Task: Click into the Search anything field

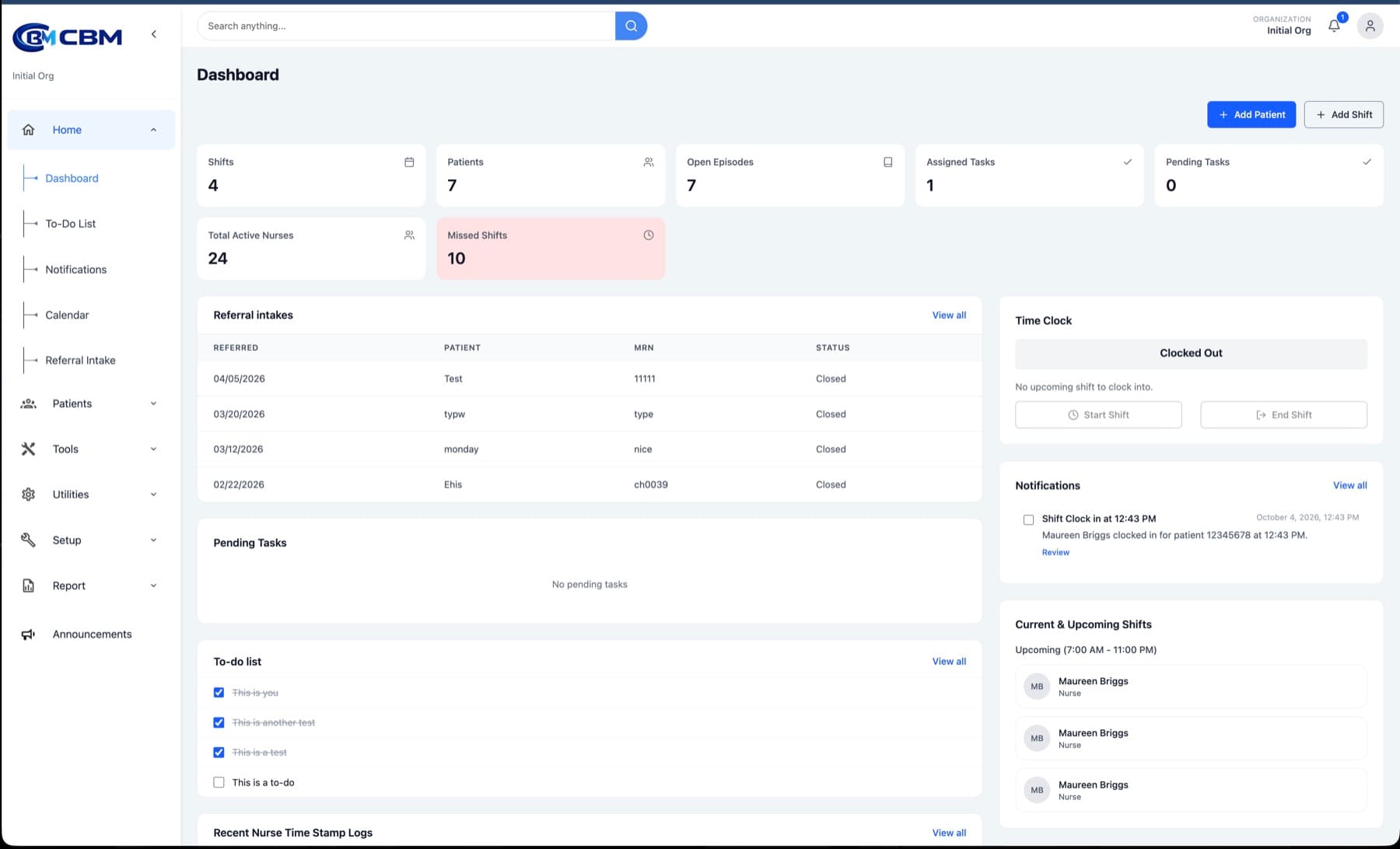Action: [x=406, y=26]
